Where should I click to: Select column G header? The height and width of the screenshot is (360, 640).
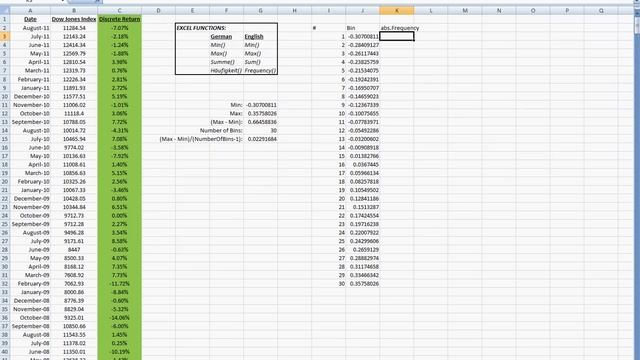pyautogui.click(x=260, y=11)
